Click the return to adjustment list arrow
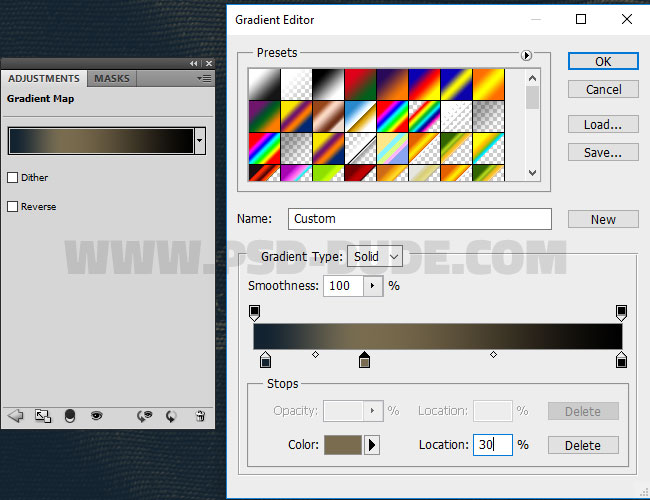The height and width of the screenshot is (500, 650). coord(16,415)
